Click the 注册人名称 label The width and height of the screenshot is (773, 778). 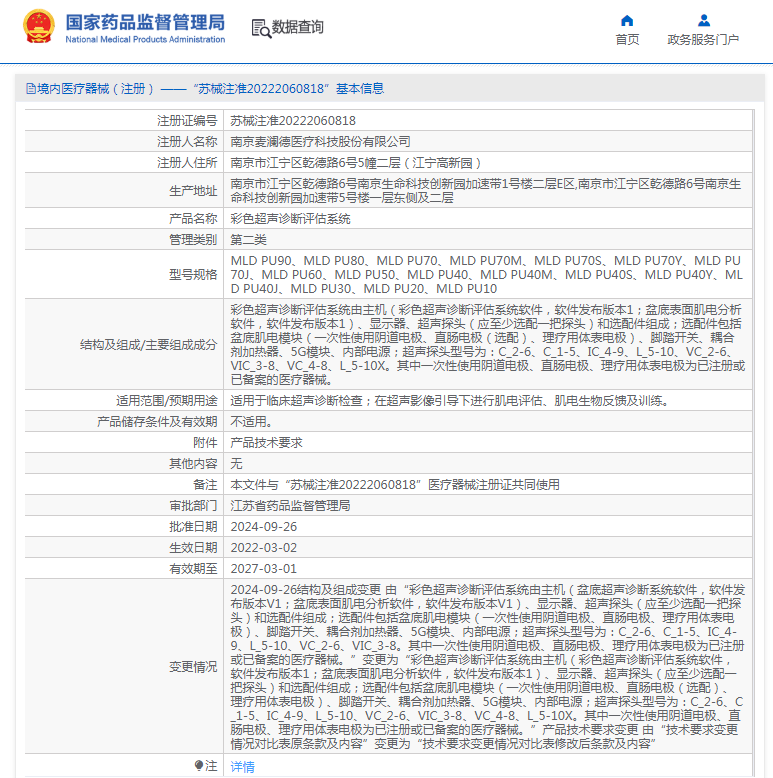[187, 142]
